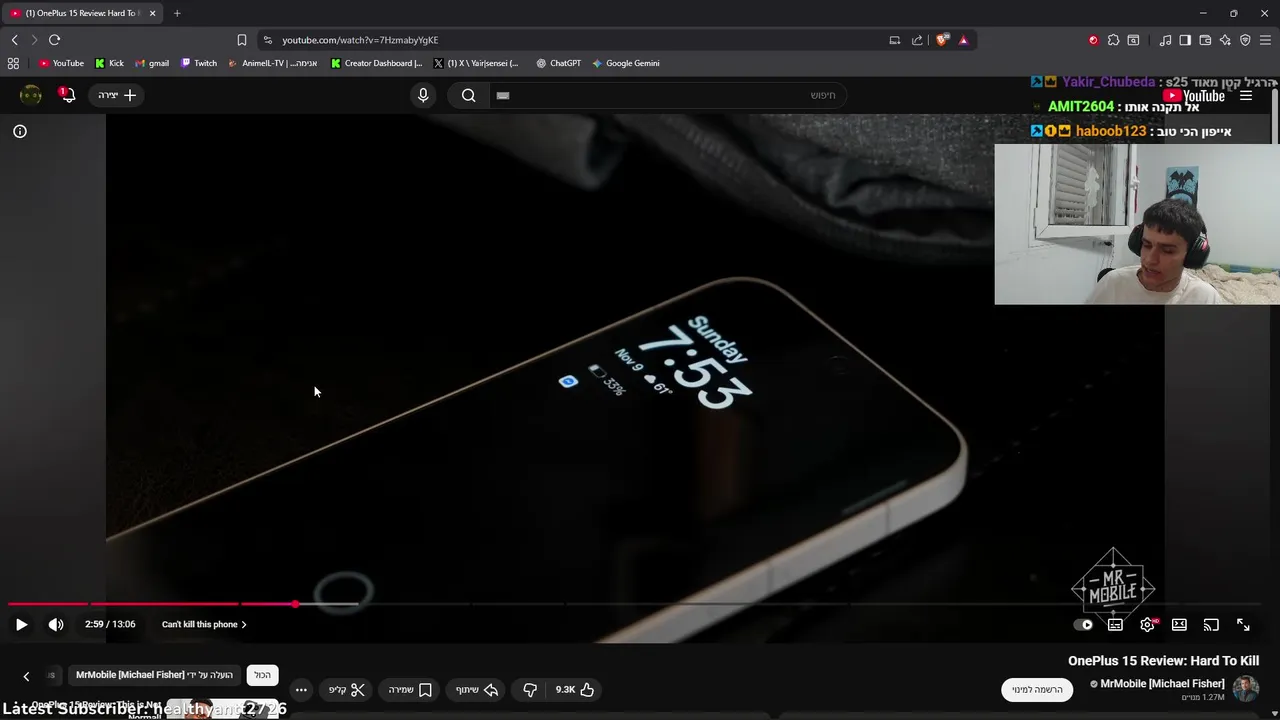This screenshot has height=720, width=1280.
Task: Open the Brave Rewards triangle icon
Action: coord(963,40)
